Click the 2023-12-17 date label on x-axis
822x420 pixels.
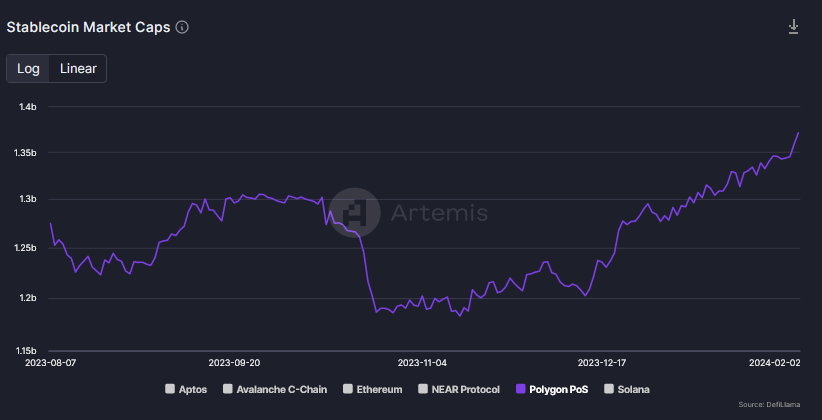point(603,363)
